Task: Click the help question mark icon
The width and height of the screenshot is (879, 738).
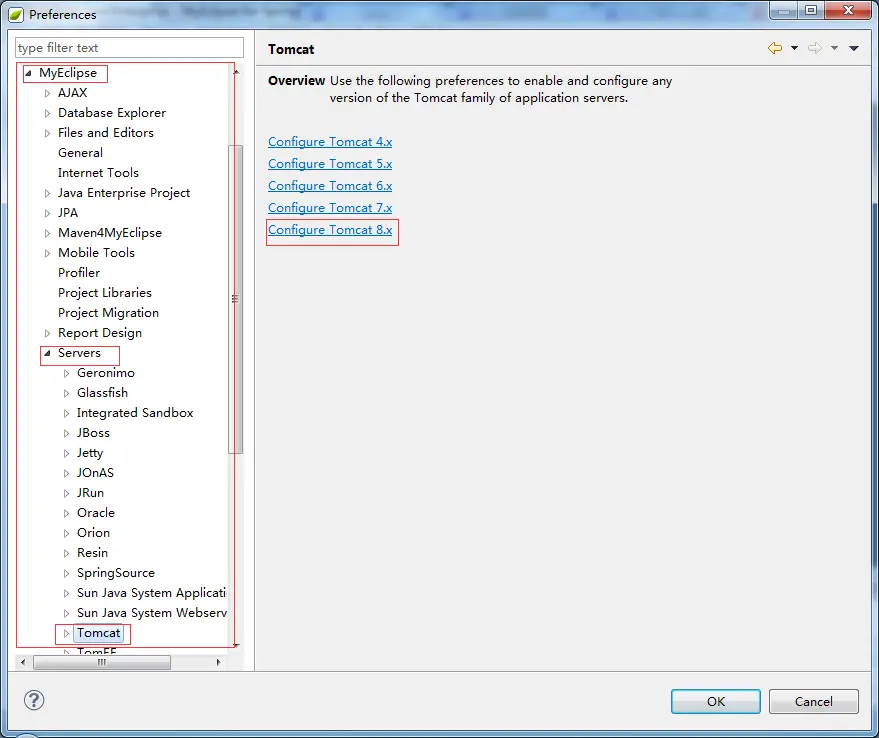Action: 34,700
